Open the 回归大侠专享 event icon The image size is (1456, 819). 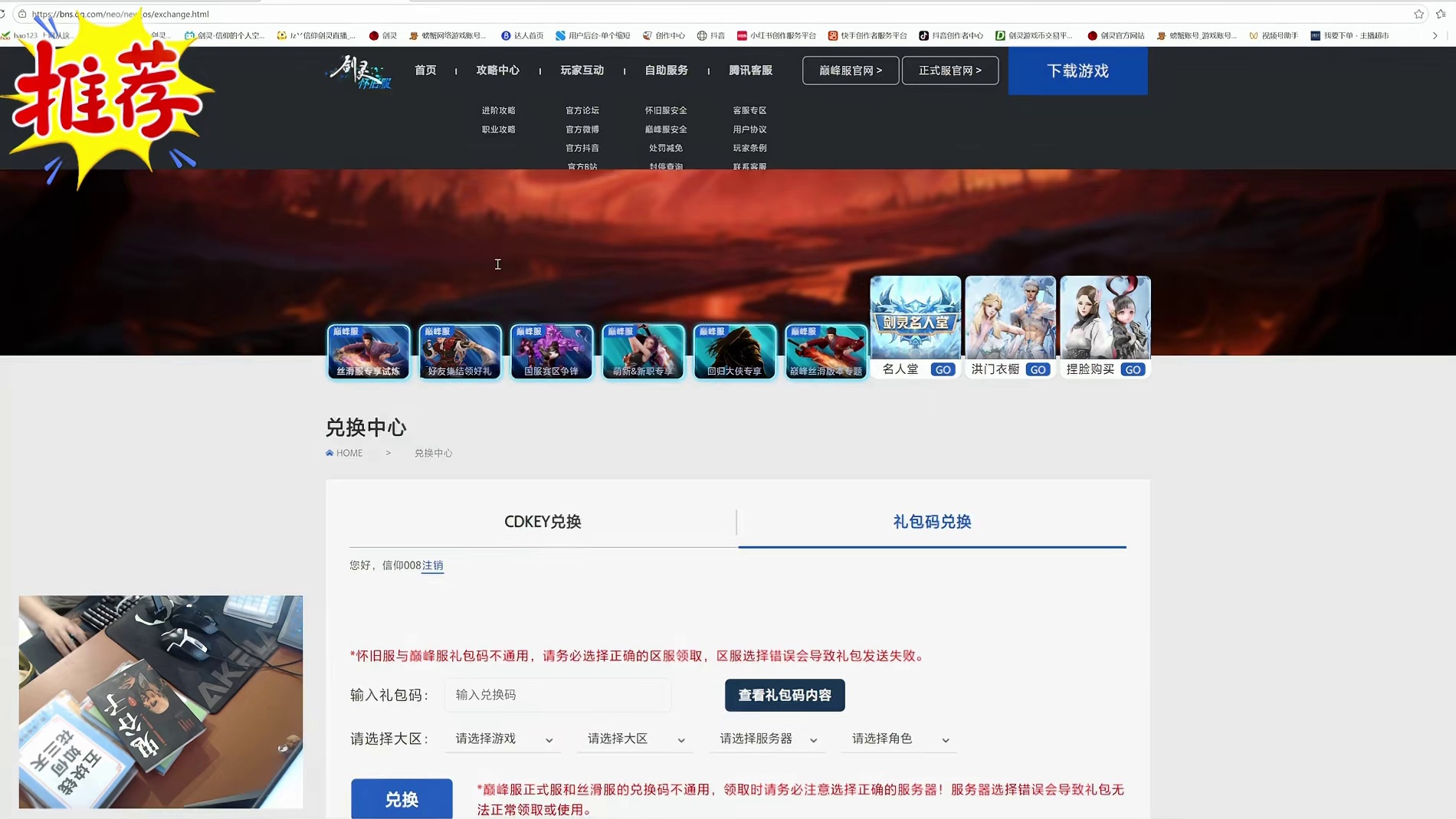[735, 352]
